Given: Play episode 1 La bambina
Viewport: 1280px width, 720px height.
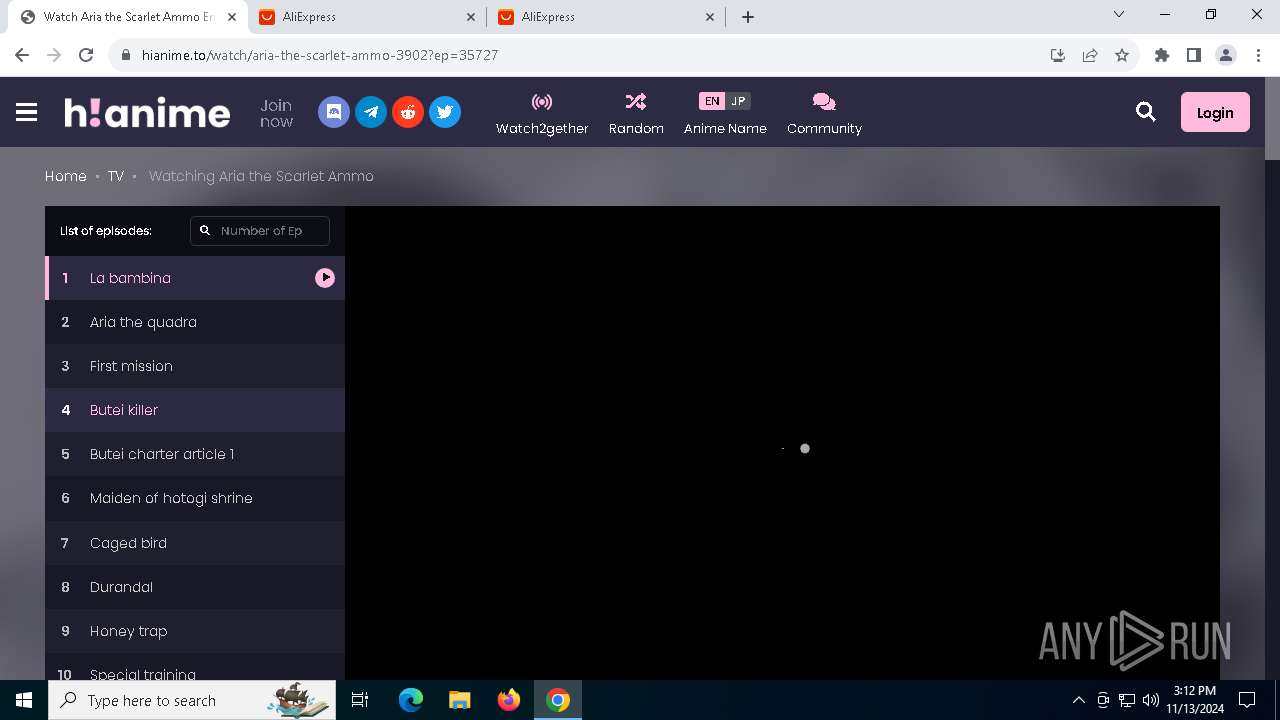Looking at the screenshot, I should (195, 278).
